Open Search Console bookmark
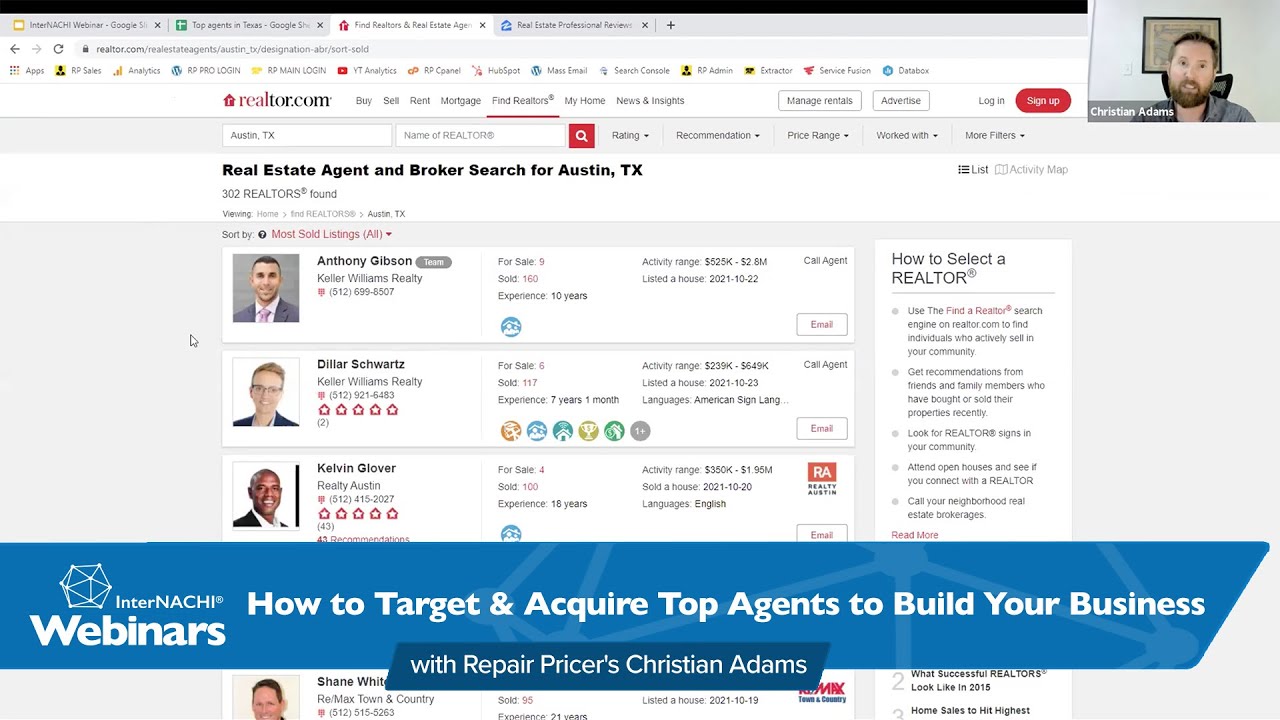 point(634,71)
